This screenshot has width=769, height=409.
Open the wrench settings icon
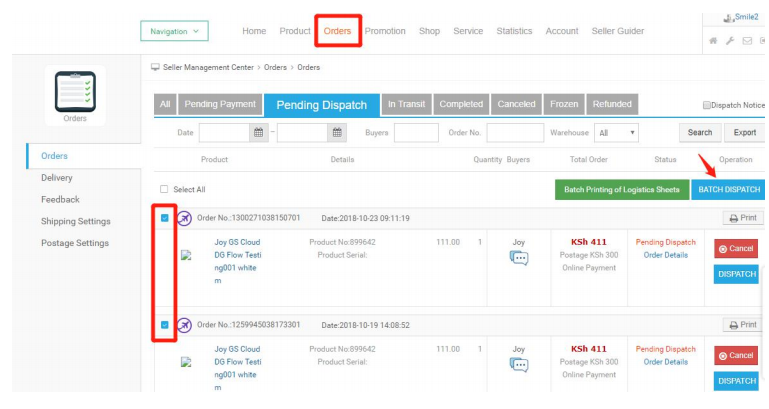pyautogui.click(x=730, y=41)
